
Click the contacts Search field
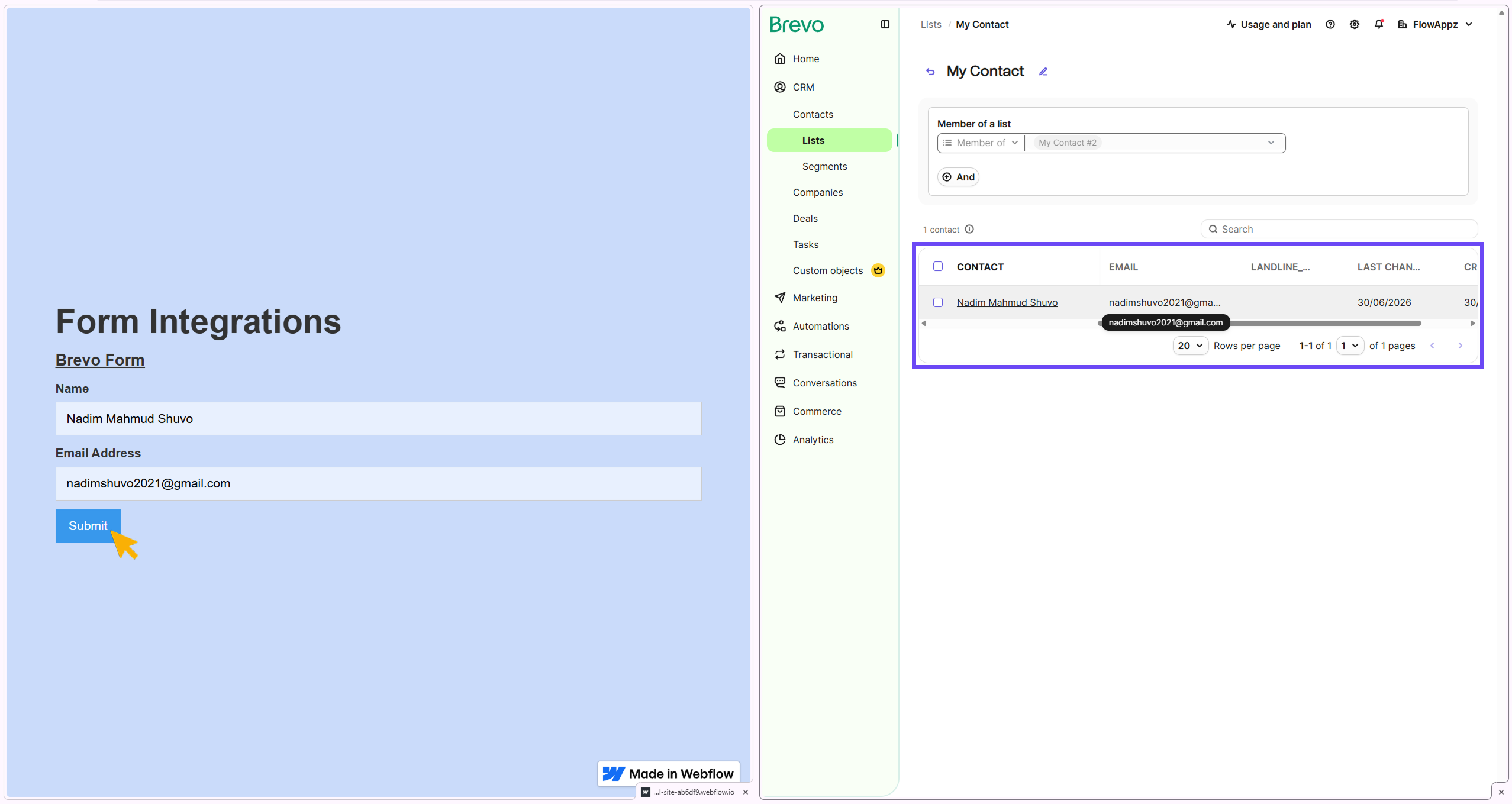tap(1339, 229)
